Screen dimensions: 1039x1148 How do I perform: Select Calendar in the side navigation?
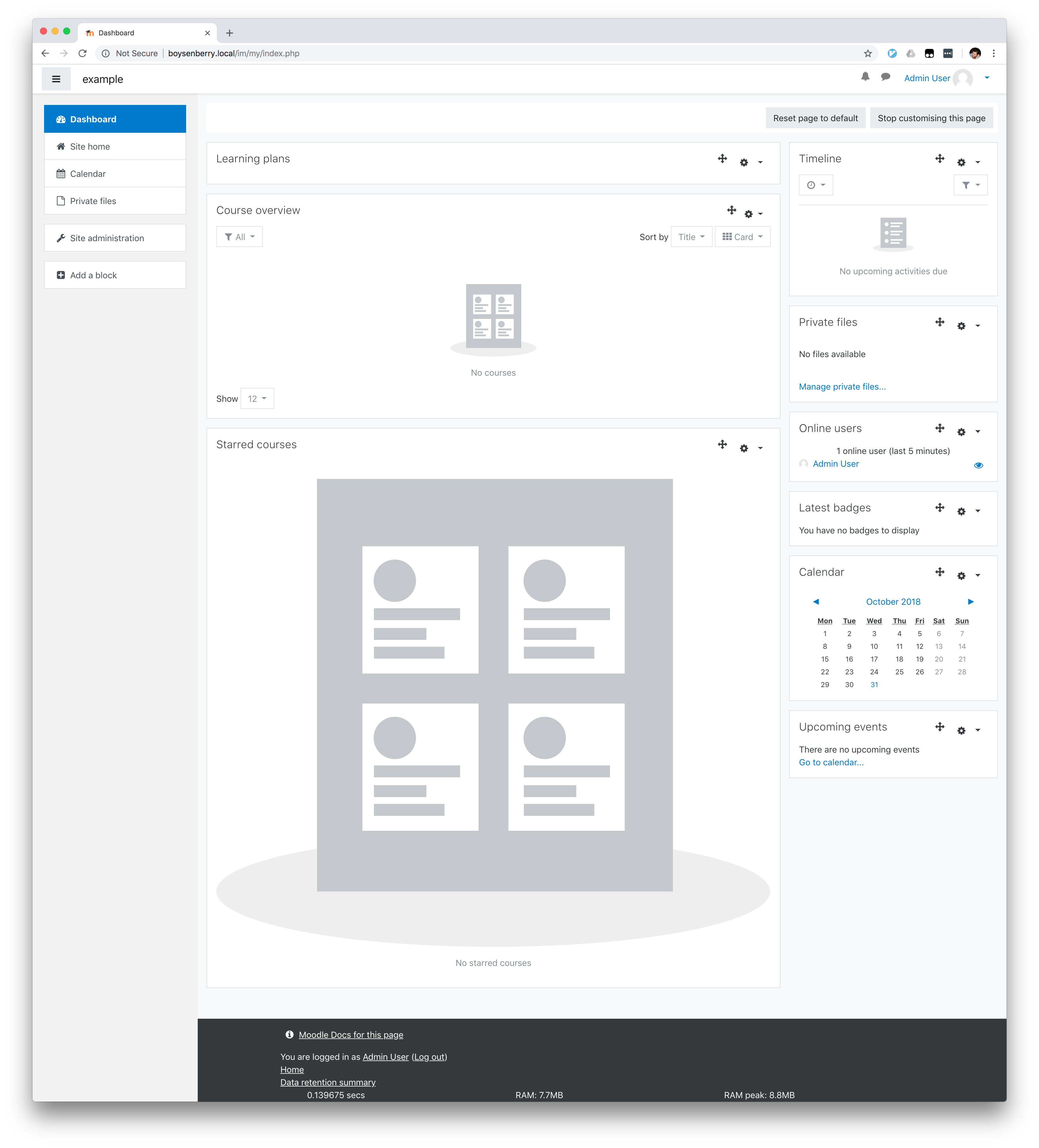[115, 174]
